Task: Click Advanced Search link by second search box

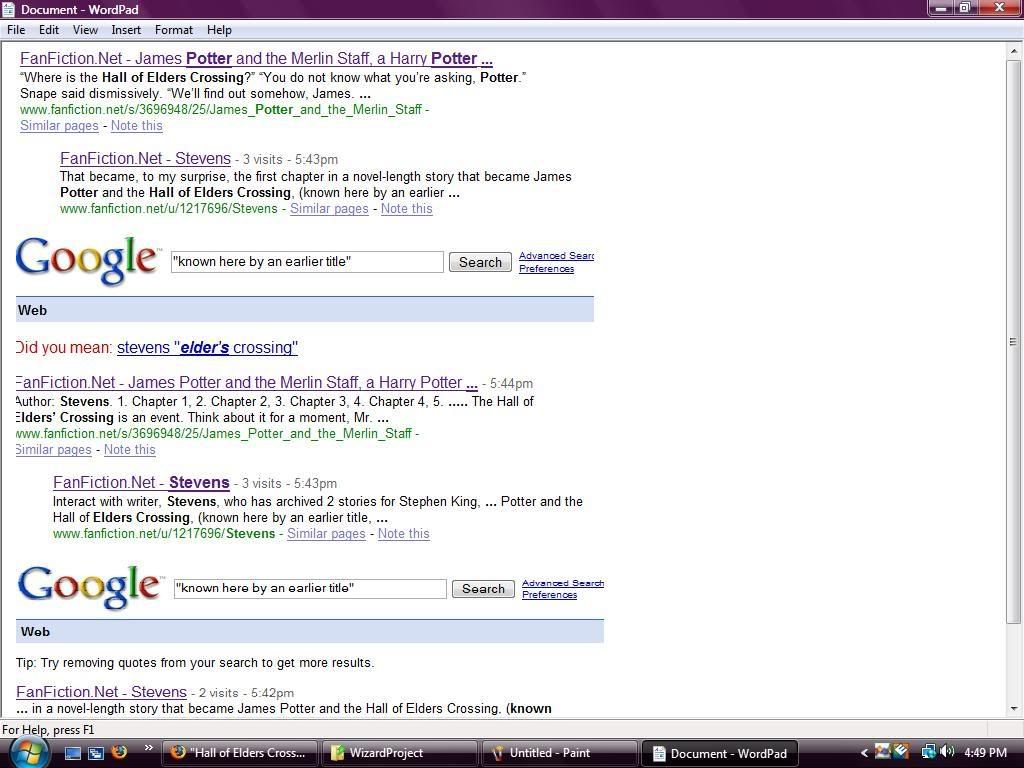Action: 562,583
